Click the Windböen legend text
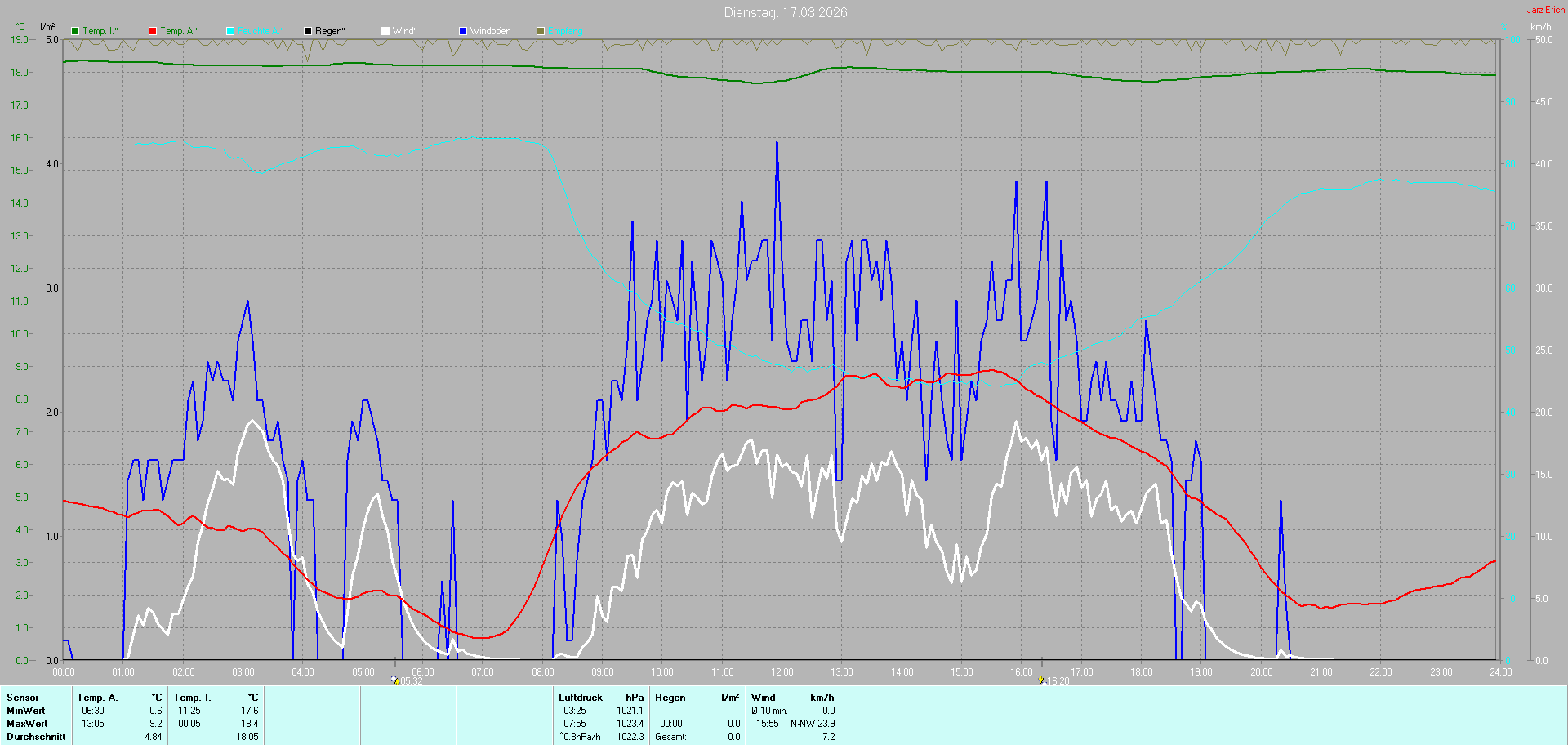The width and height of the screenshot is (1568, 745). 491,31
